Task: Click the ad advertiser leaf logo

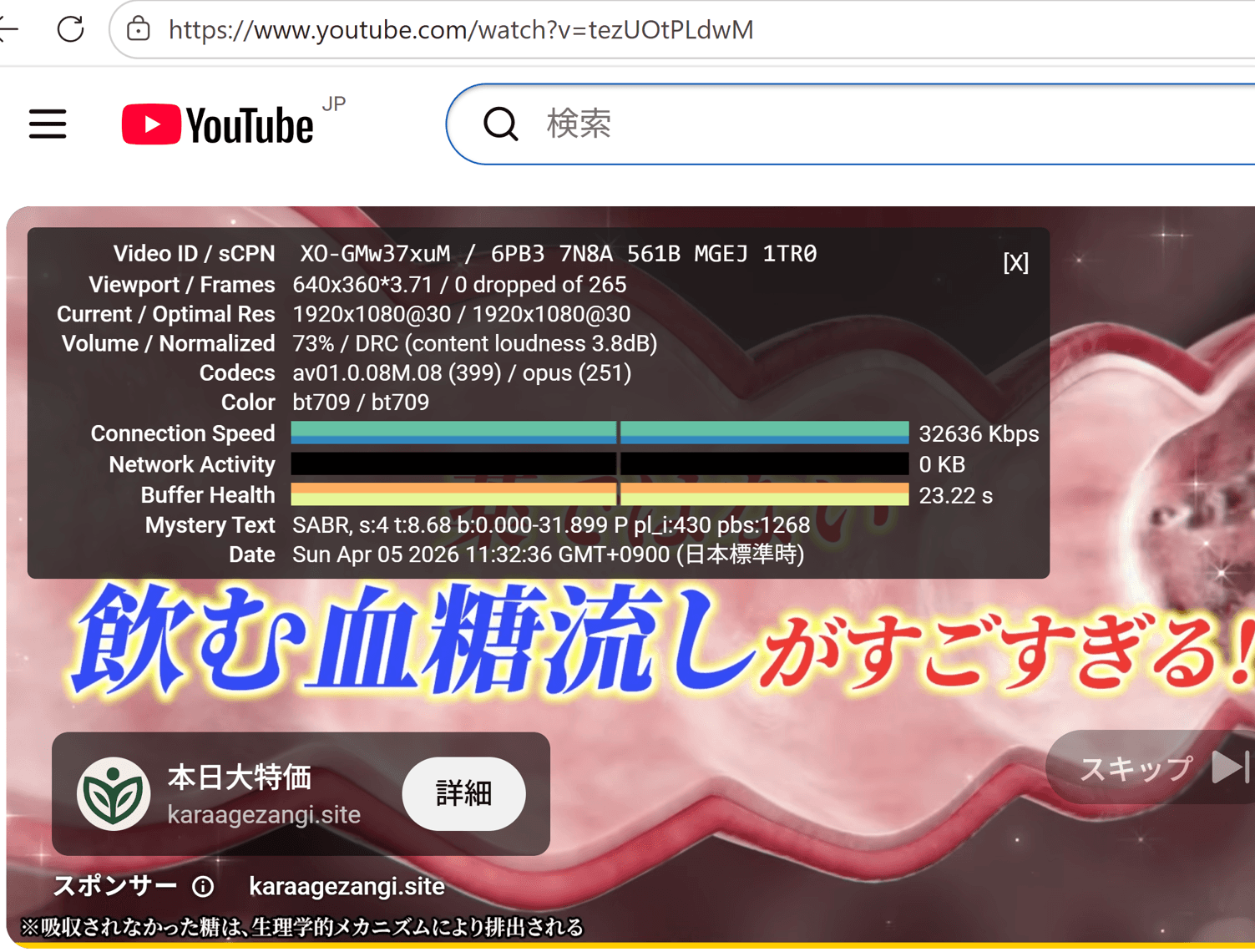Action: pos(114,793)
